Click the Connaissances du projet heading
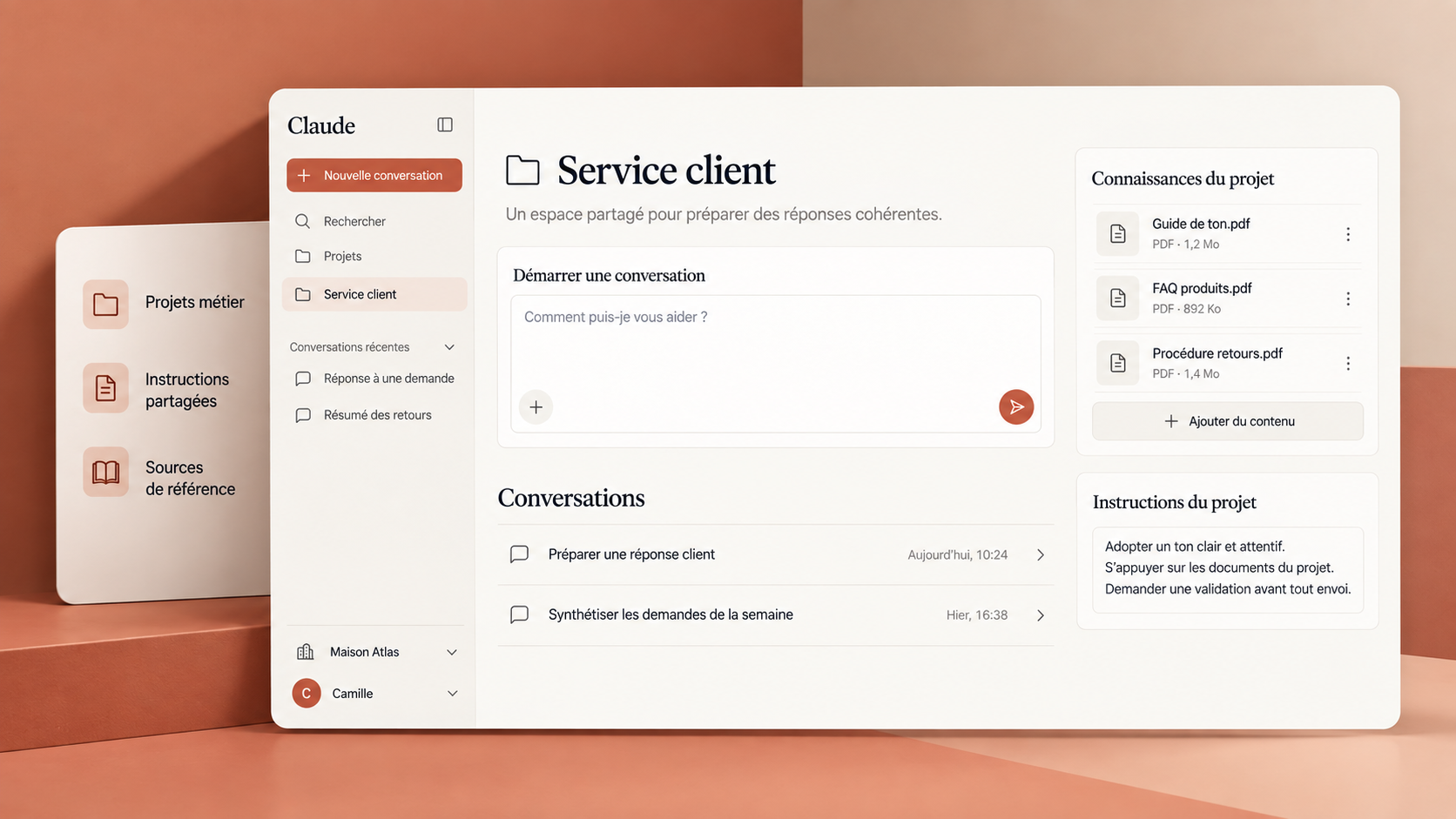This screenshot has height=819, width=1456. 1183,178
